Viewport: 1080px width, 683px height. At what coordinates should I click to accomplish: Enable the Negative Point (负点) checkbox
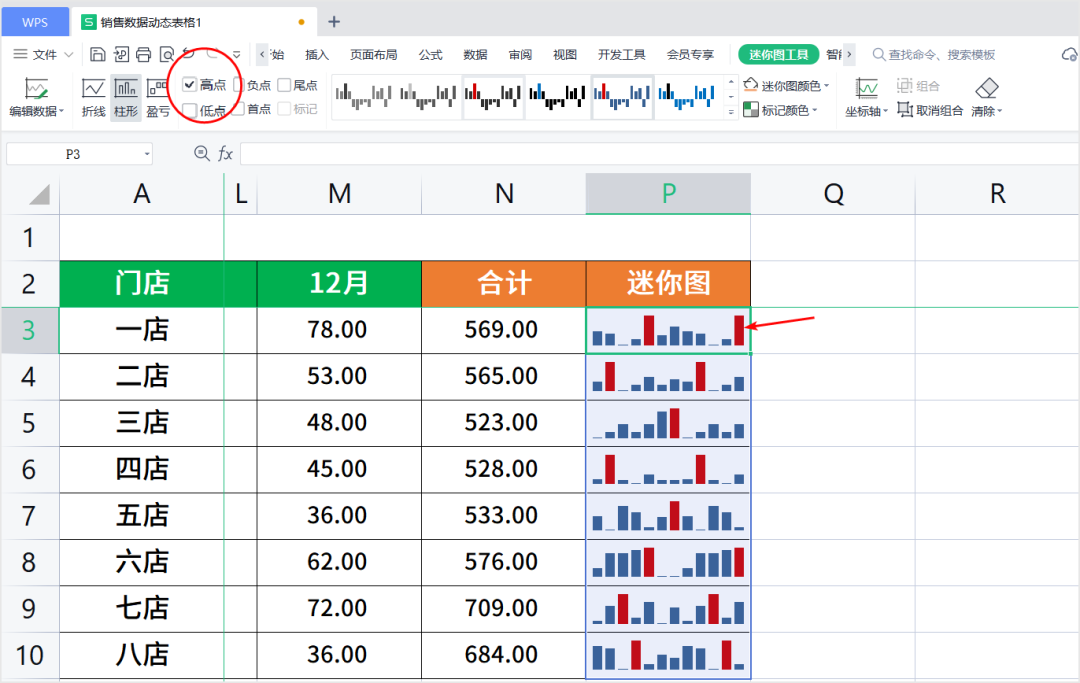click(239, 85)
